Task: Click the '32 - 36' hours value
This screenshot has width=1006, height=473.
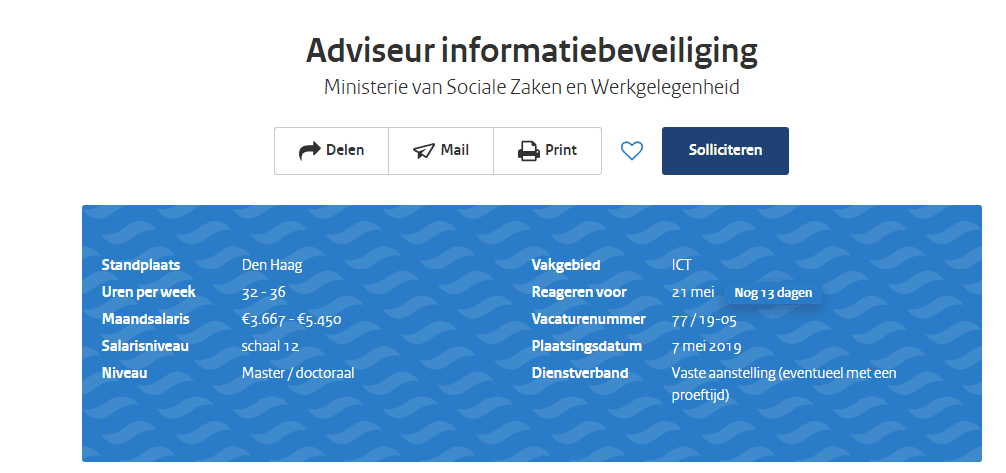Action: [264, 292]
